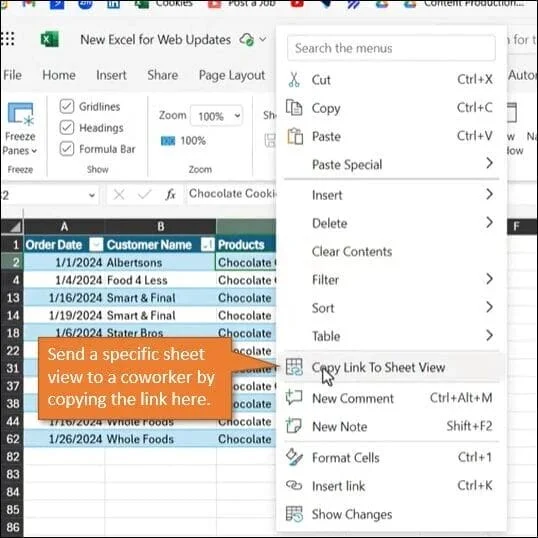This screenshot has height=538, width=538.
Task: Click the New Comment icon
Action: point(294,398)
